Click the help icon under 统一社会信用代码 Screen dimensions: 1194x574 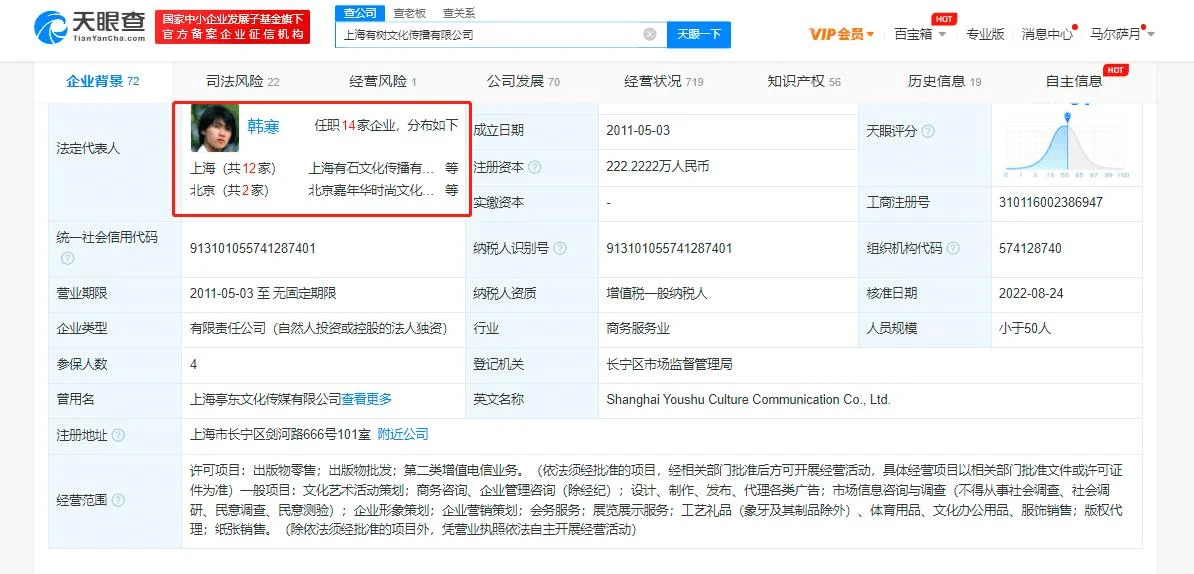67,258
